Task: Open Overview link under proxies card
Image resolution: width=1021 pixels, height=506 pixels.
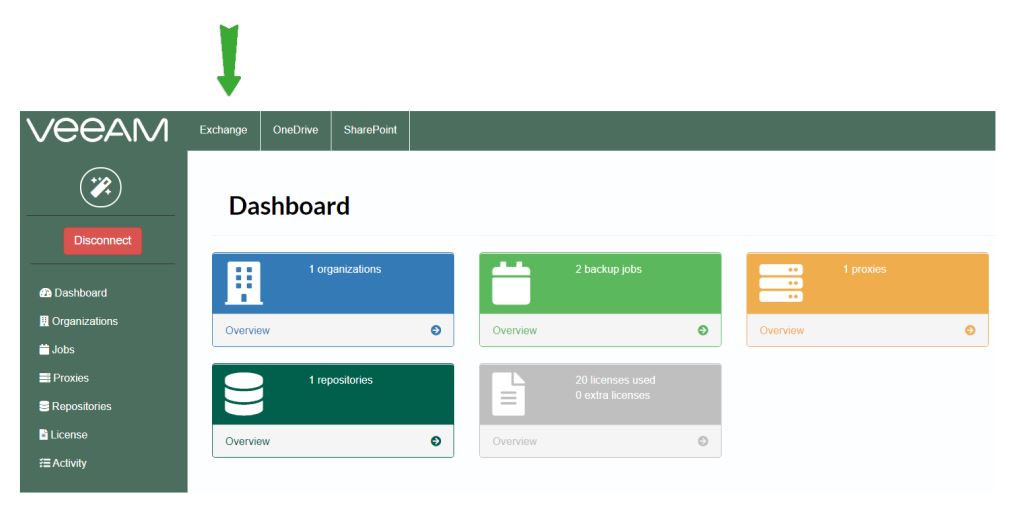Action: click(781, 330)
